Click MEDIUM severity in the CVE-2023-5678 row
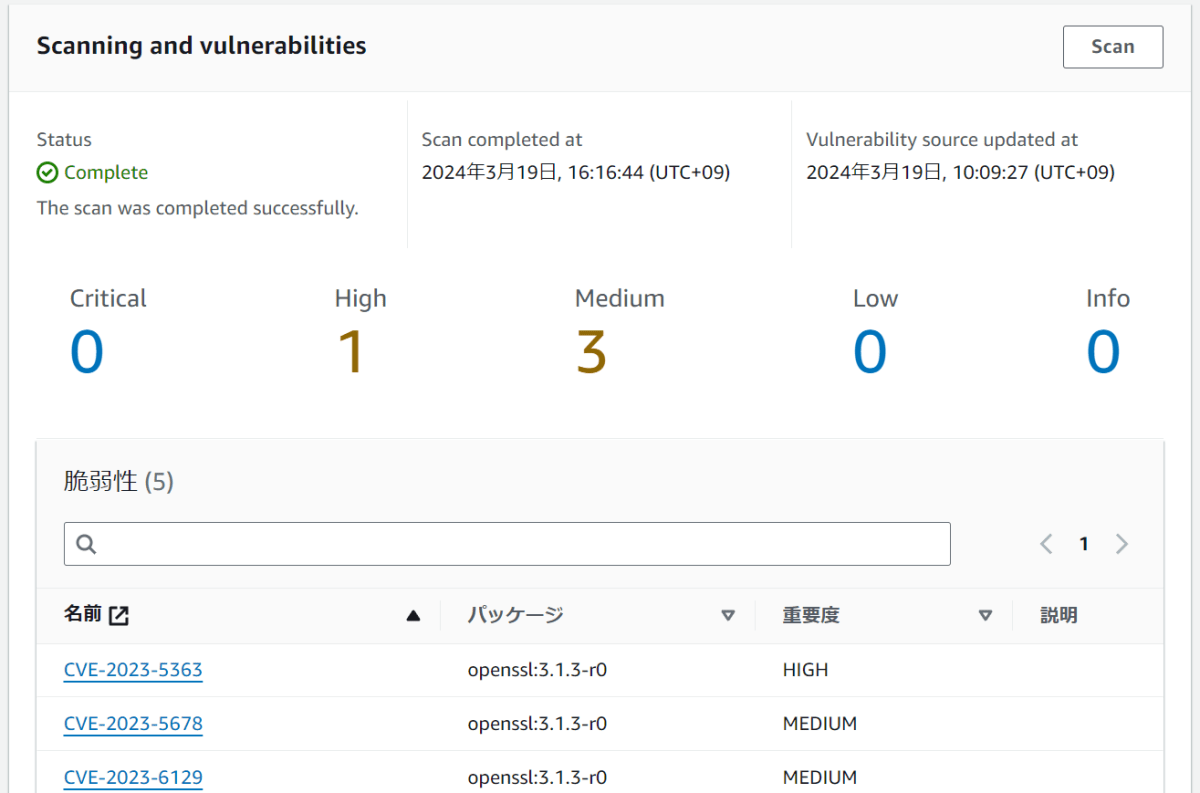Viewport: 1200px width, 793px height. pyautogui.click(x=819, y=724)
